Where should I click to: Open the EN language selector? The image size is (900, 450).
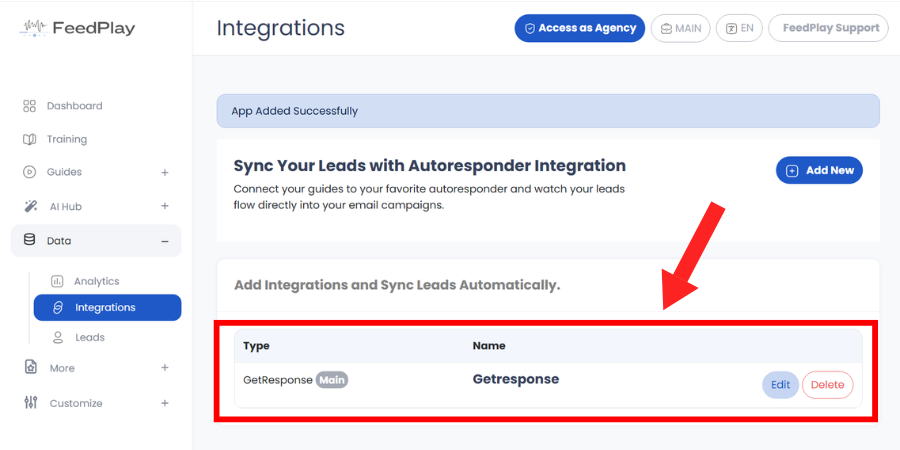point(739,28)
